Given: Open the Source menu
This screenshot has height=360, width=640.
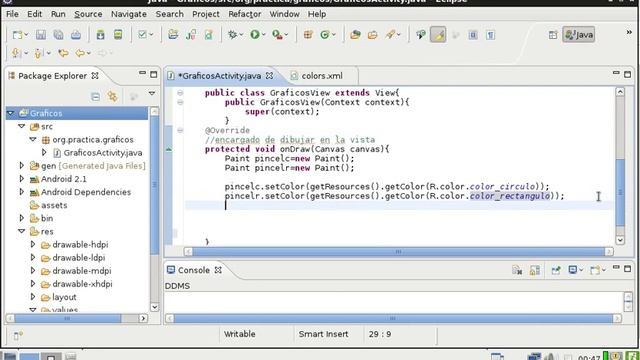Looking at the screenshot, I should tap(88, 14).
